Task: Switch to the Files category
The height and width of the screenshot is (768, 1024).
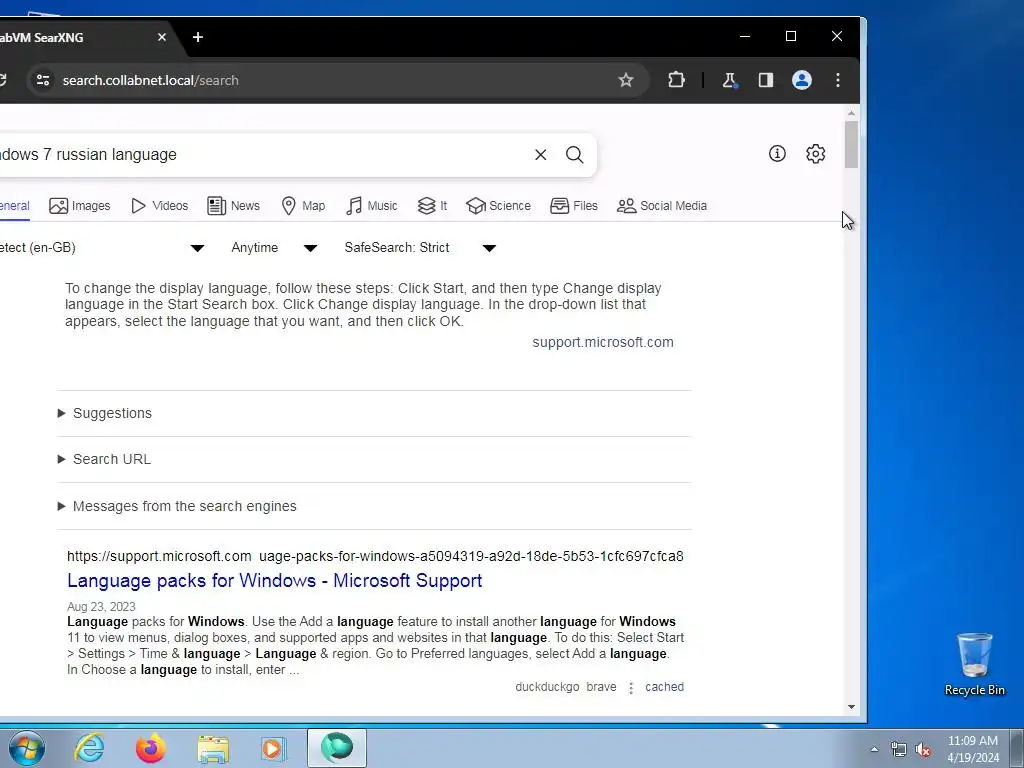Action: pos(574,206)
